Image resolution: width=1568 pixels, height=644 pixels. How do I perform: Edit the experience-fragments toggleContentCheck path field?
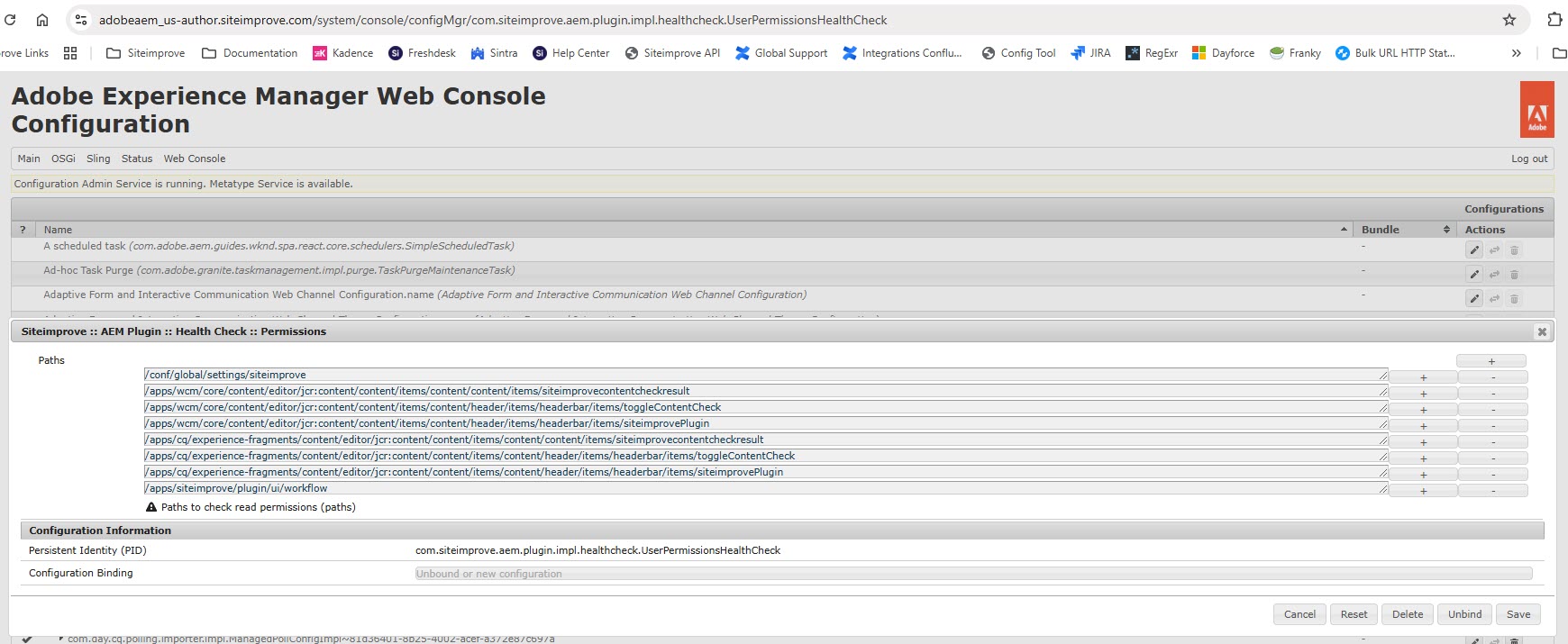[x=766, y=456]
